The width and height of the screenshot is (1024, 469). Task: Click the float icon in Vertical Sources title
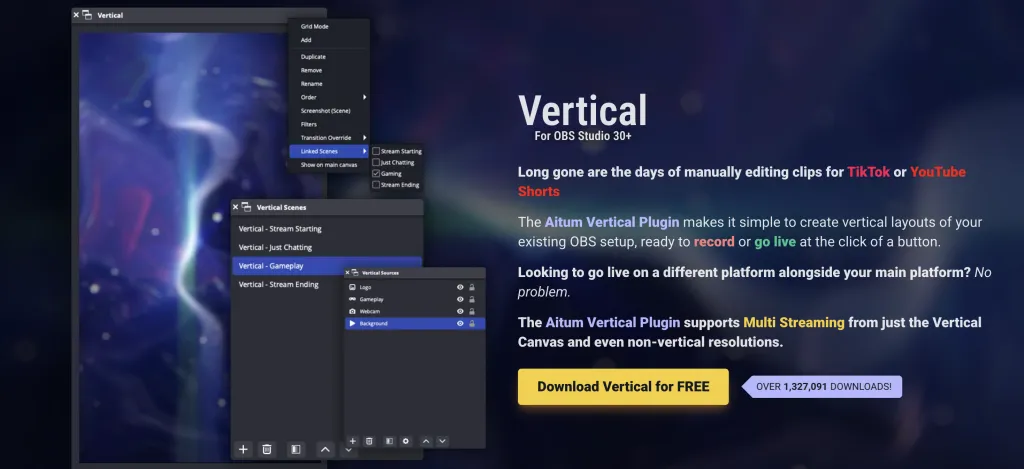click(x=355, y=272)
